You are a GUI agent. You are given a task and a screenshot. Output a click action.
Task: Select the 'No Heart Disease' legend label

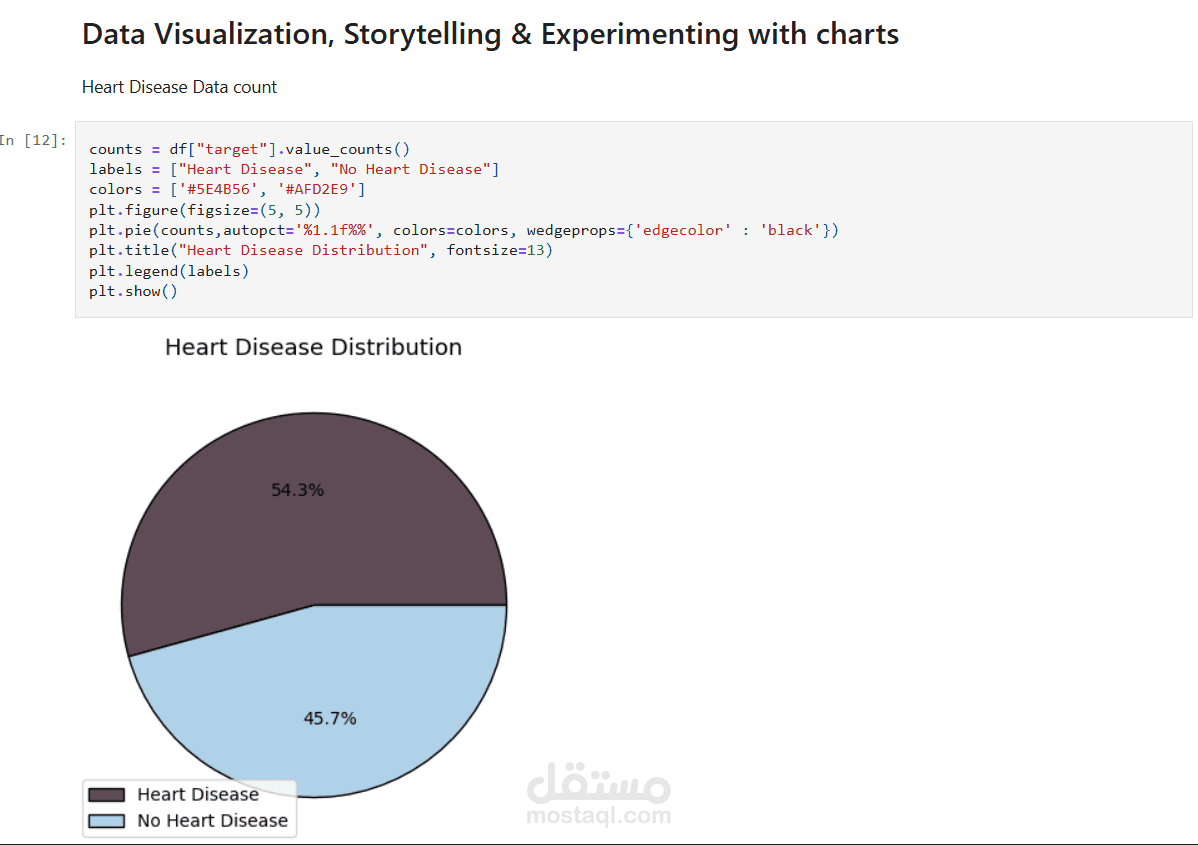(x=212, y=820)
